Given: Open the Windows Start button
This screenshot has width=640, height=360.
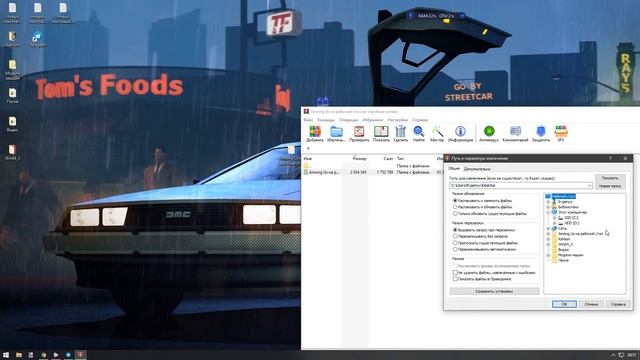Looking at the screenshot, I should (6, 355).
